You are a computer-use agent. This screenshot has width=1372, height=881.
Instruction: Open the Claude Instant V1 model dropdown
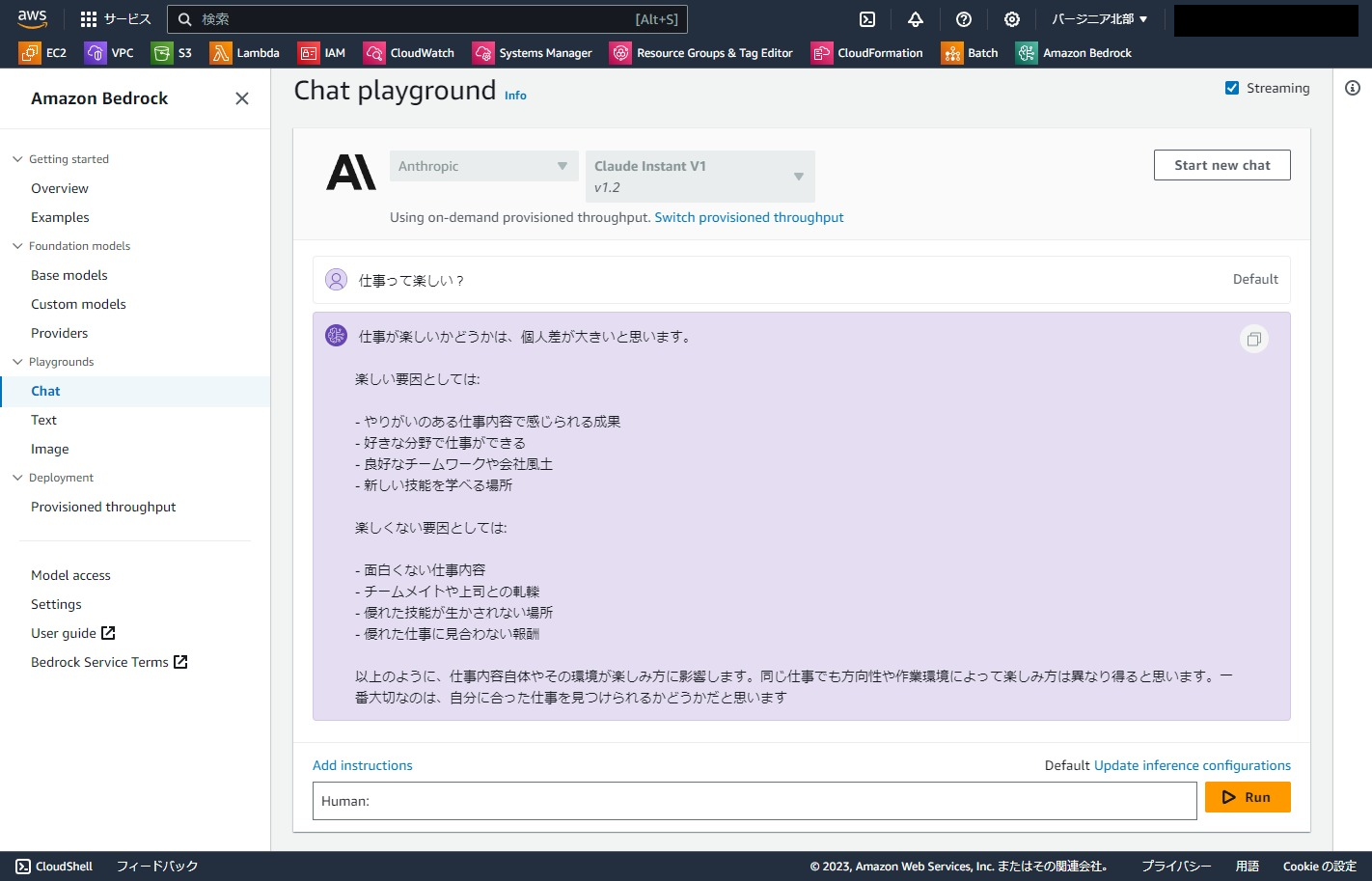pyautogui.click(x=700, y=177)
